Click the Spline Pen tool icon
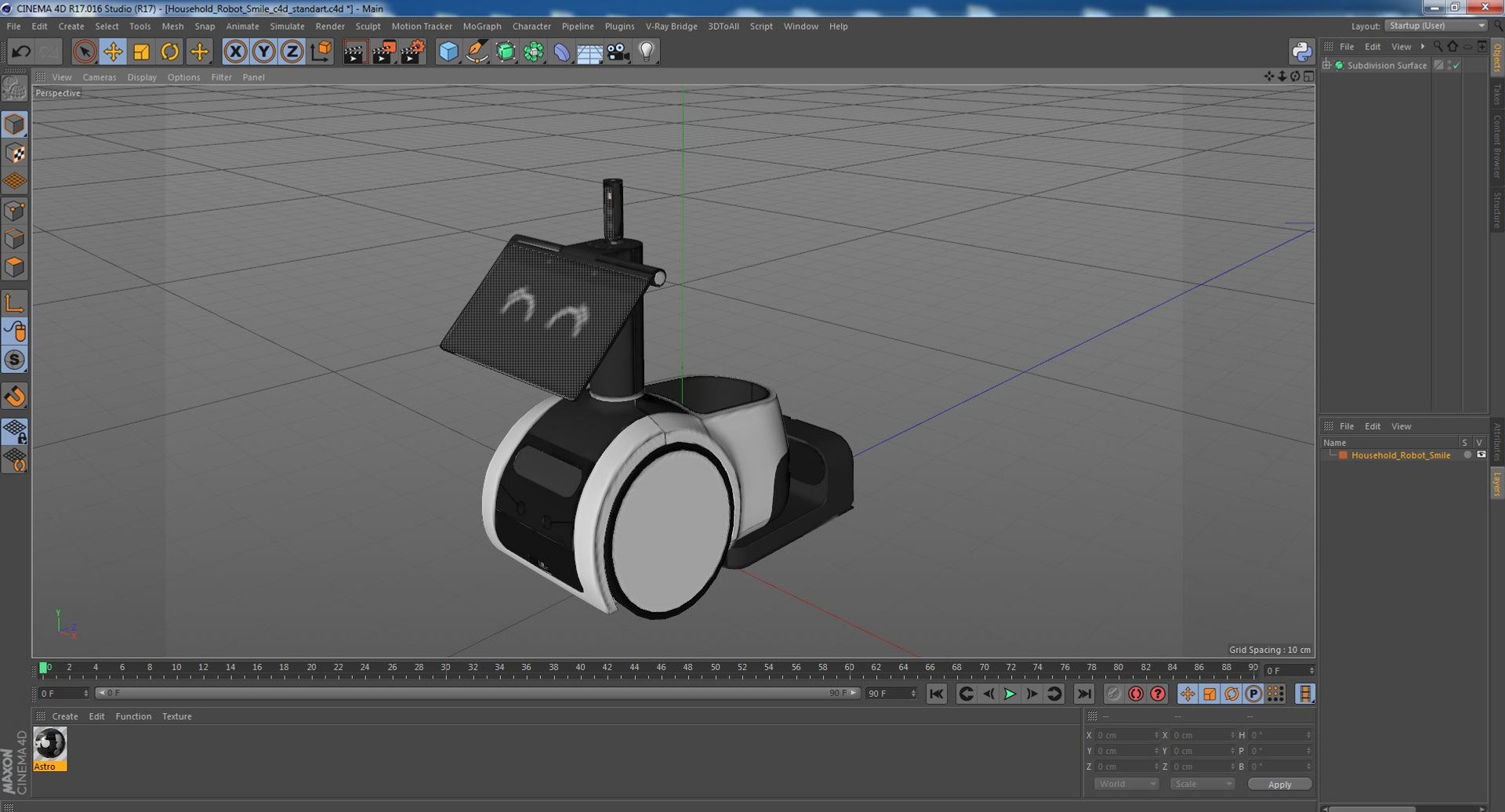Image resolution: width=1505 pixels, height=812 pixels. tap(477, 52)
